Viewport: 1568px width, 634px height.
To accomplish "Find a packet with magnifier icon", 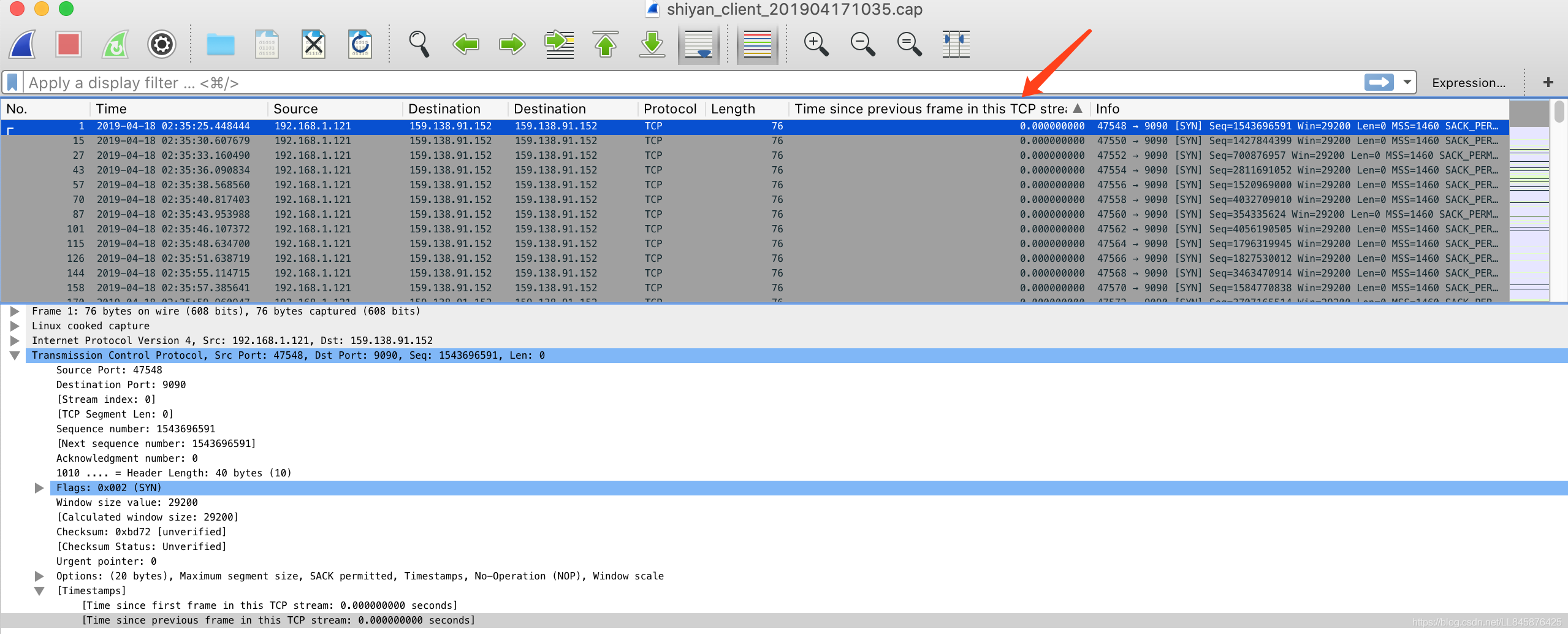I will click(419, 44).
